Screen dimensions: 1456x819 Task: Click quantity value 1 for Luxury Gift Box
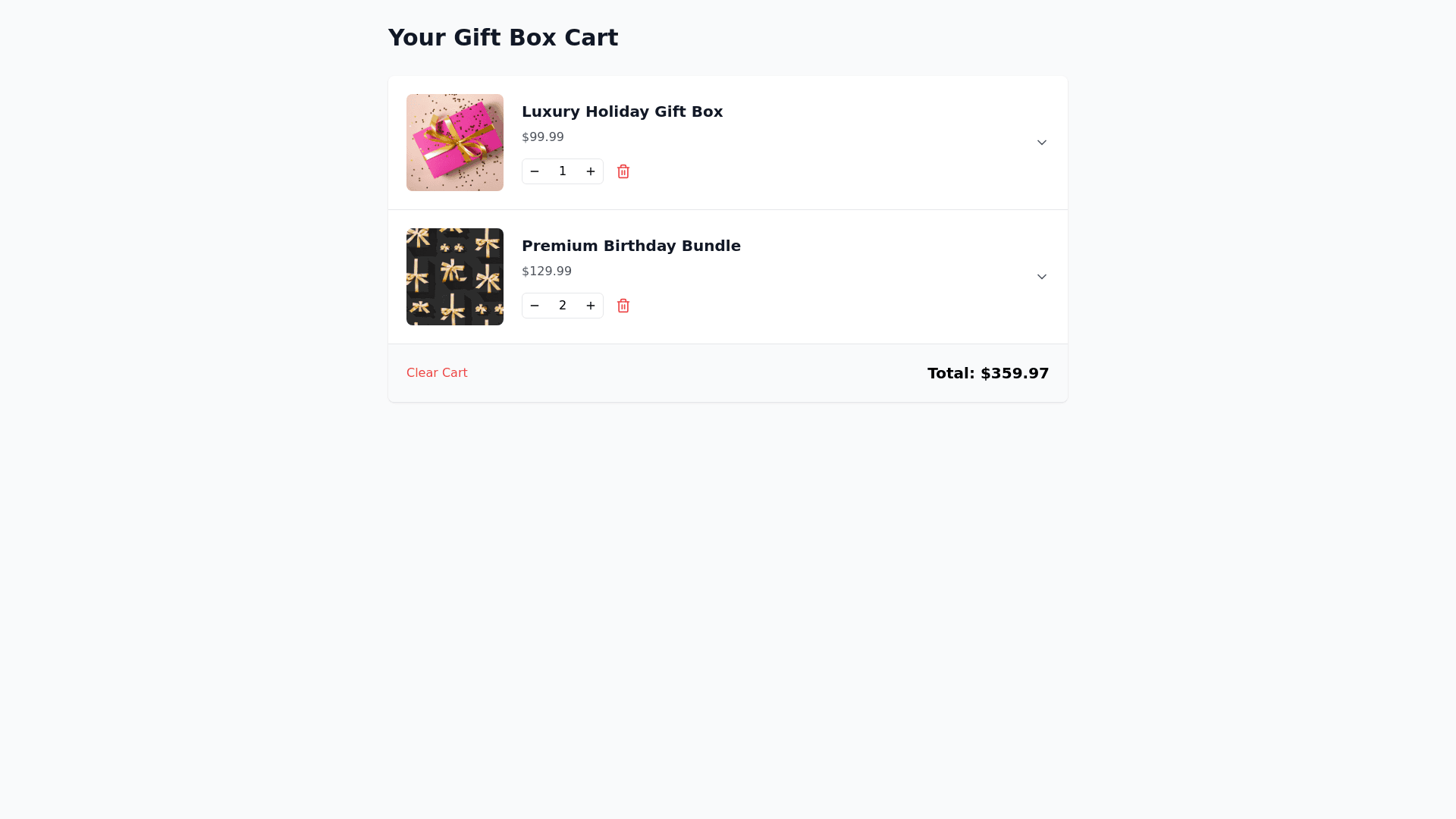point(563,171)
